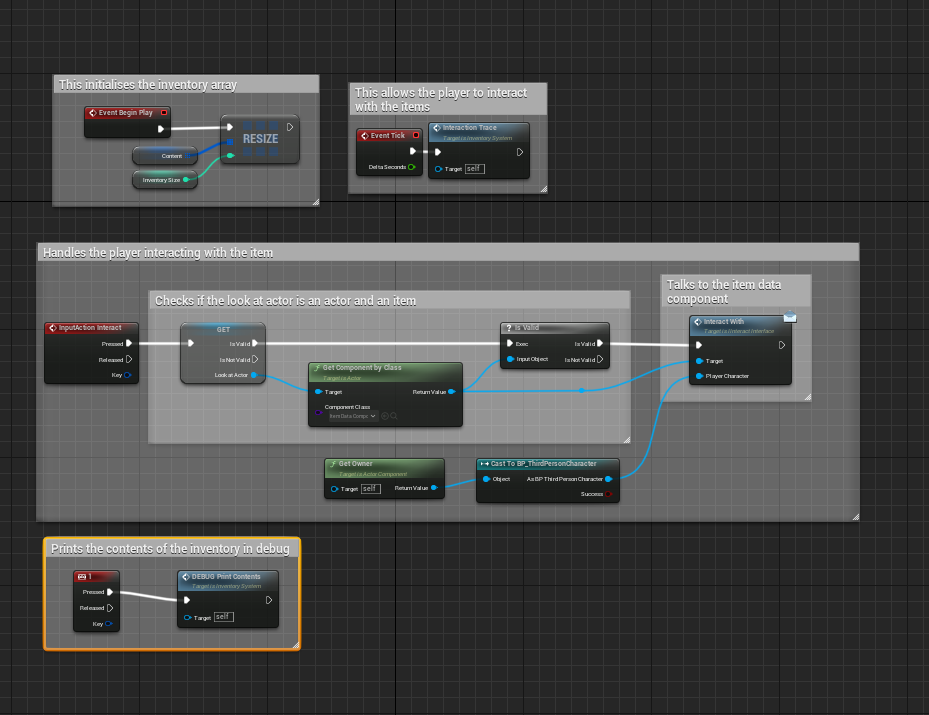Click the Success boolean pin on the Cast node
929x715 pixels.
(x=610, y=494)
